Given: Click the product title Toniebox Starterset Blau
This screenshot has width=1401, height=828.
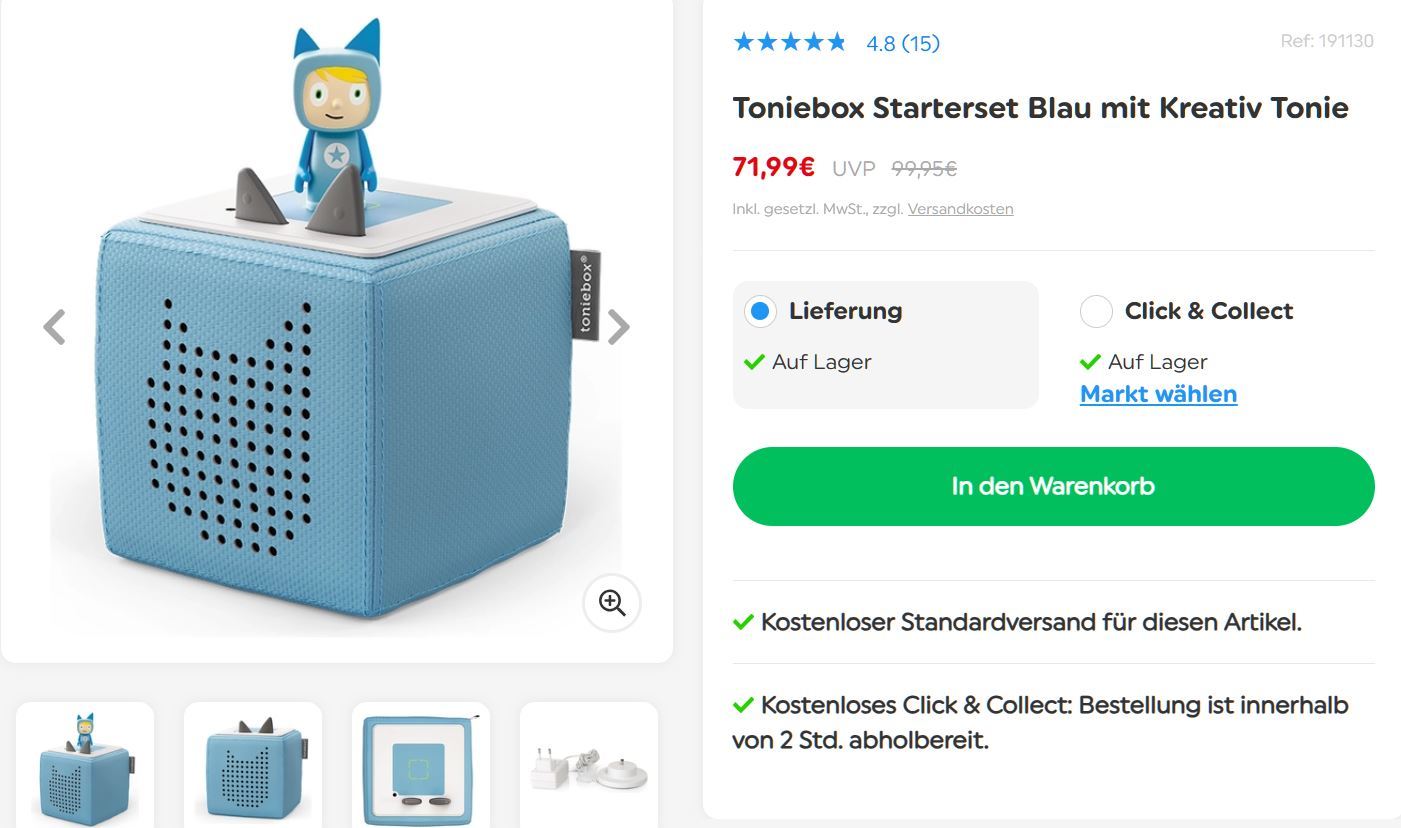Looking at the screenshot, I should point(1040,107).
